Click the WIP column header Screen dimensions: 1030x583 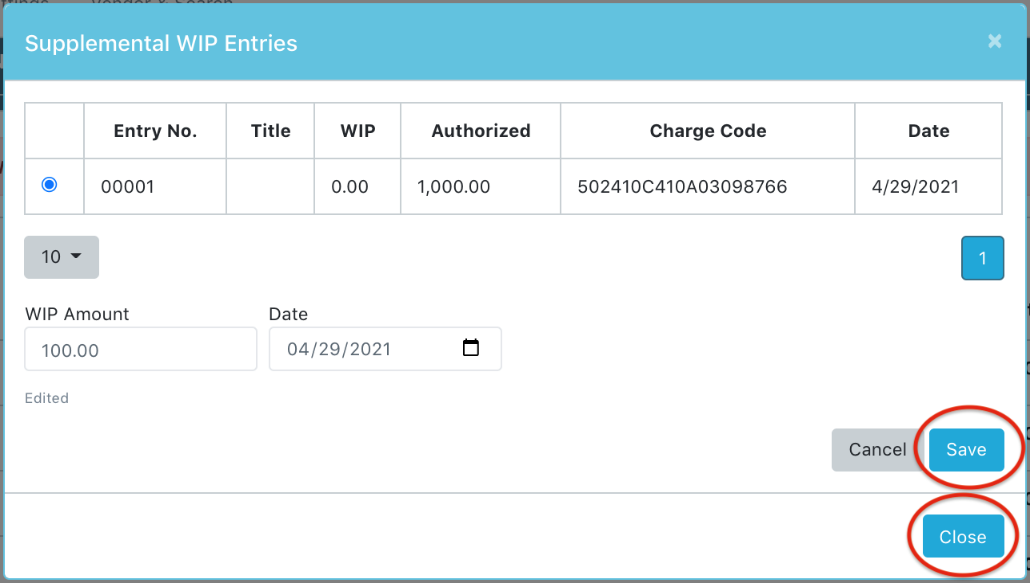[x=357, y=131]
